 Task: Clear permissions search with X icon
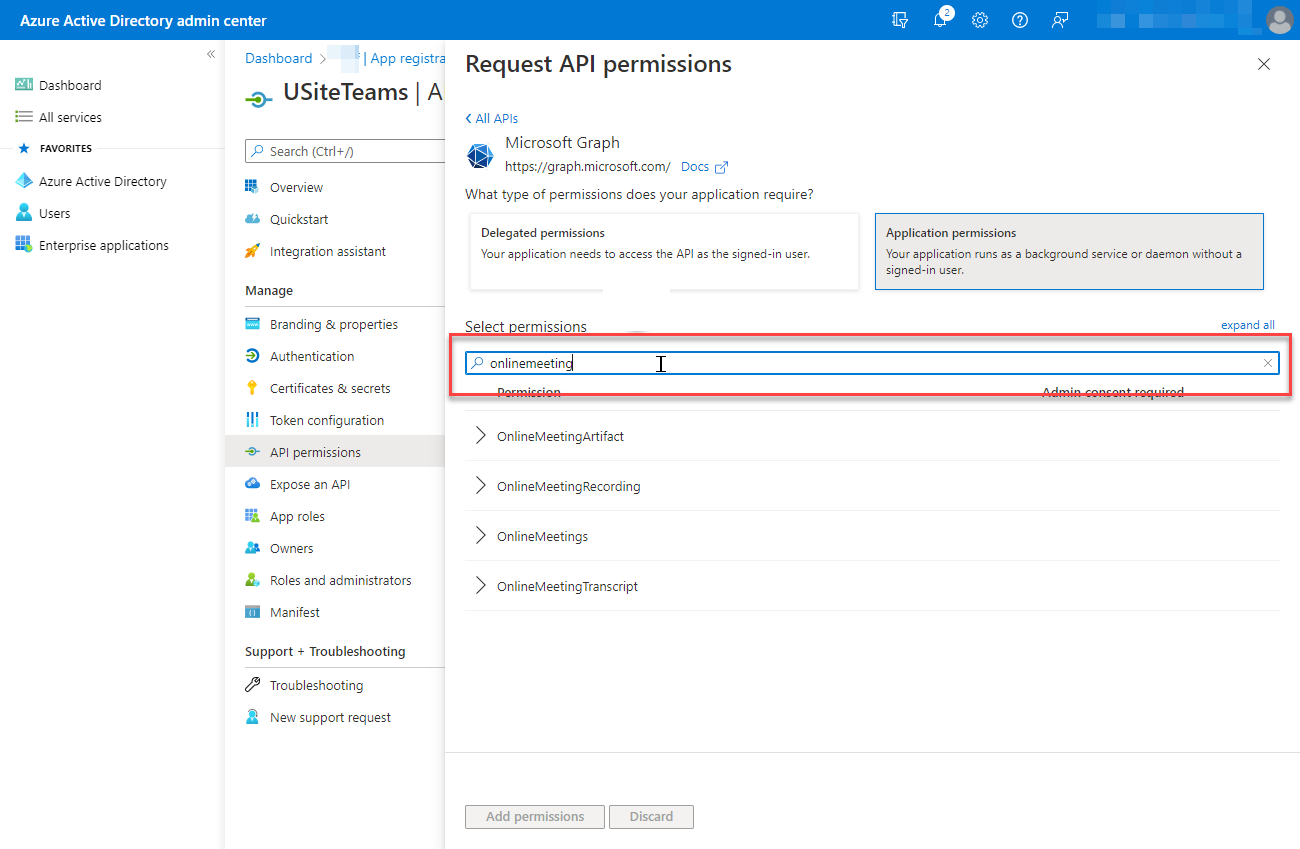pyautogui.click(x=1268, y=363)
